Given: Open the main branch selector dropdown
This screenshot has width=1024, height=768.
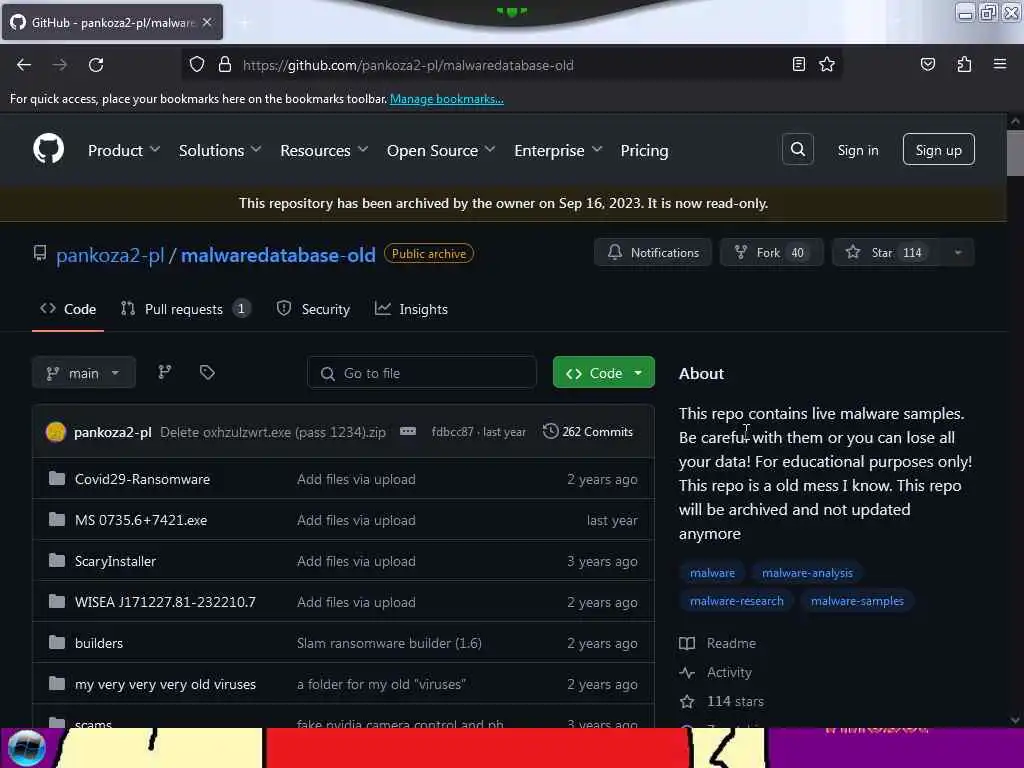Looking at the screenshot, I should 84,373.
